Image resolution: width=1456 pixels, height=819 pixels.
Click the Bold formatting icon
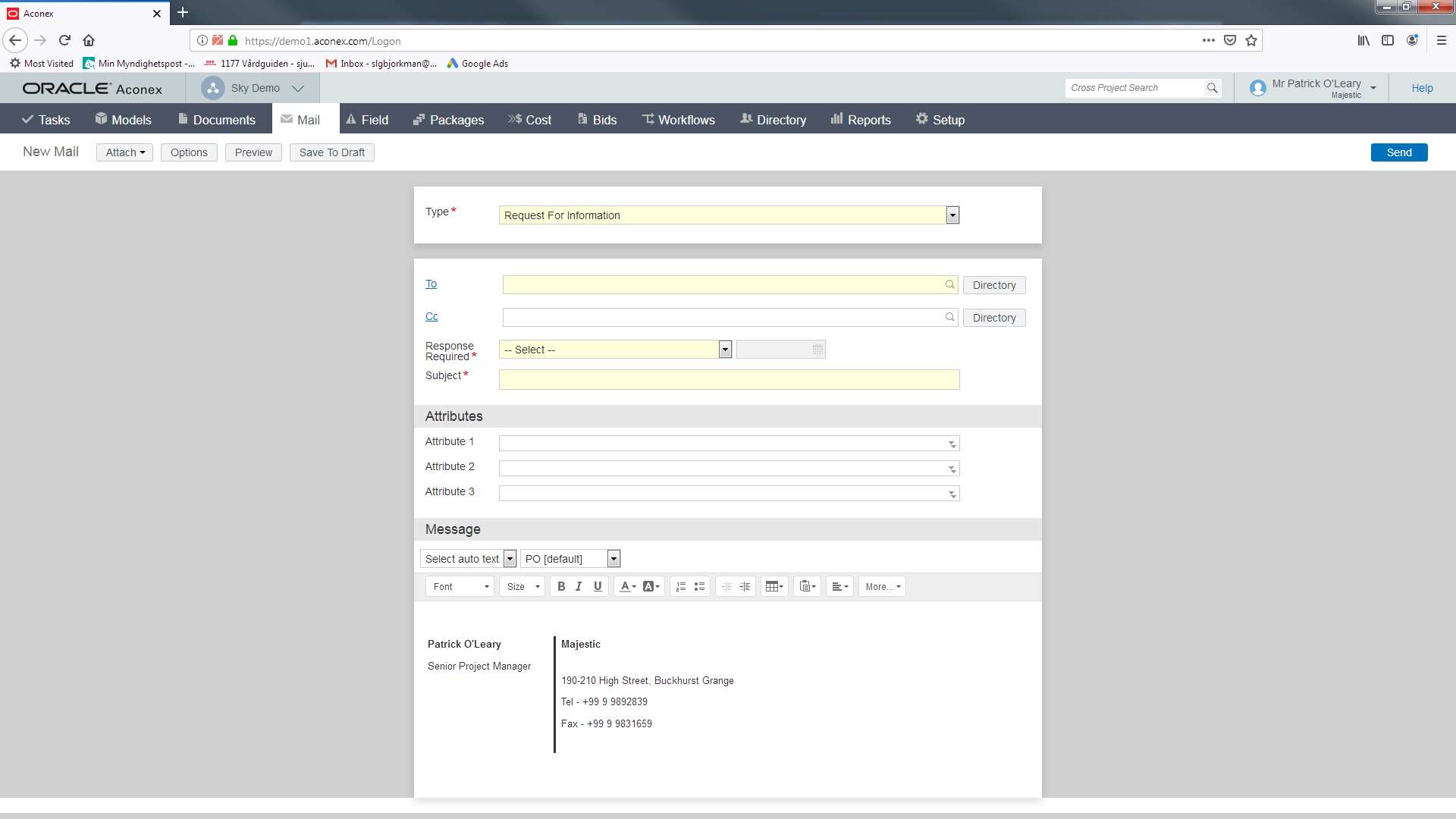560,586
